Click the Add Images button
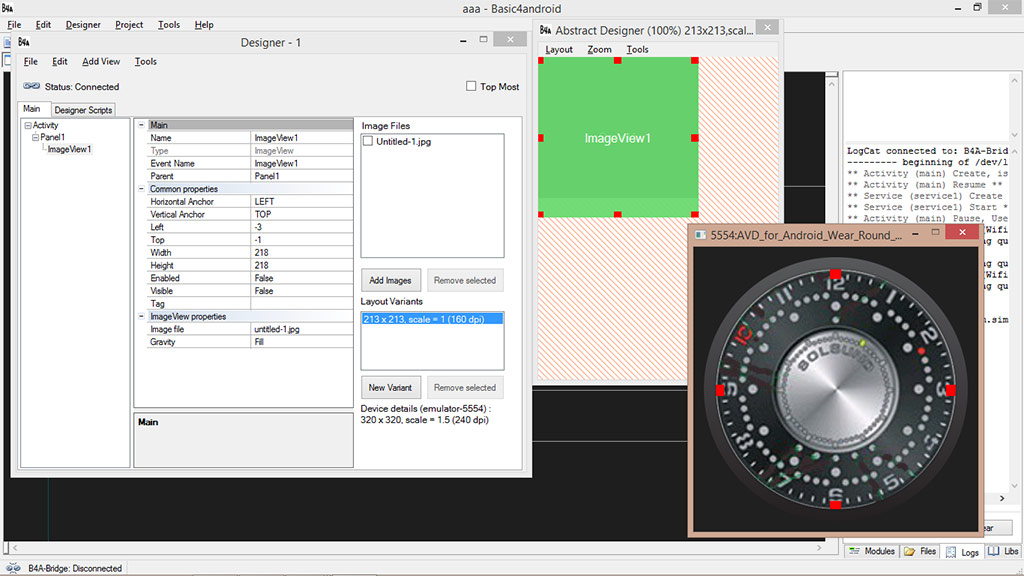The image size is (1024, 576). [390, 281]
